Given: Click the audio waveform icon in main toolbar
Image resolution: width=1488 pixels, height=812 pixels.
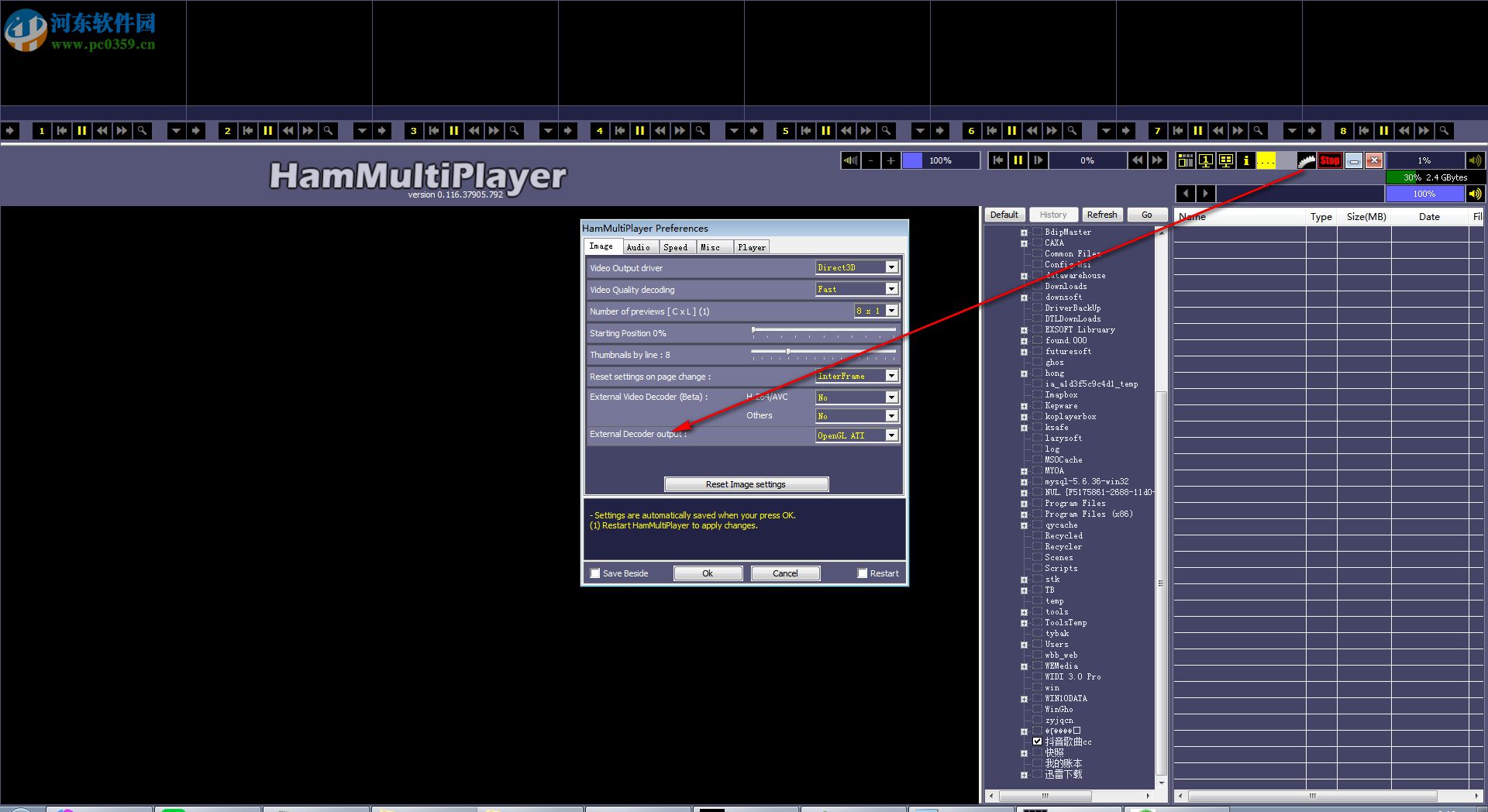Looking at the screenshot, I should tap(851, 160).
